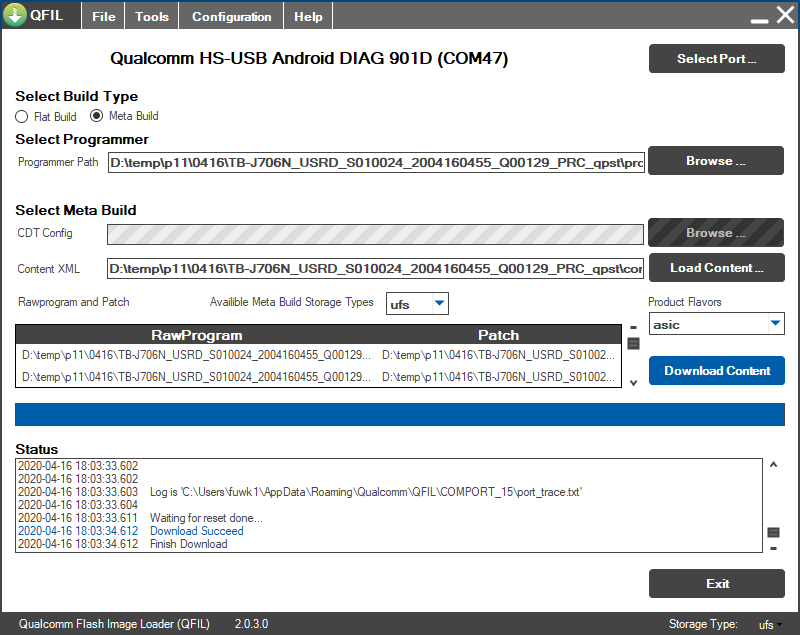Expand the Product Flavors asic dropdown

pos(776,323)
